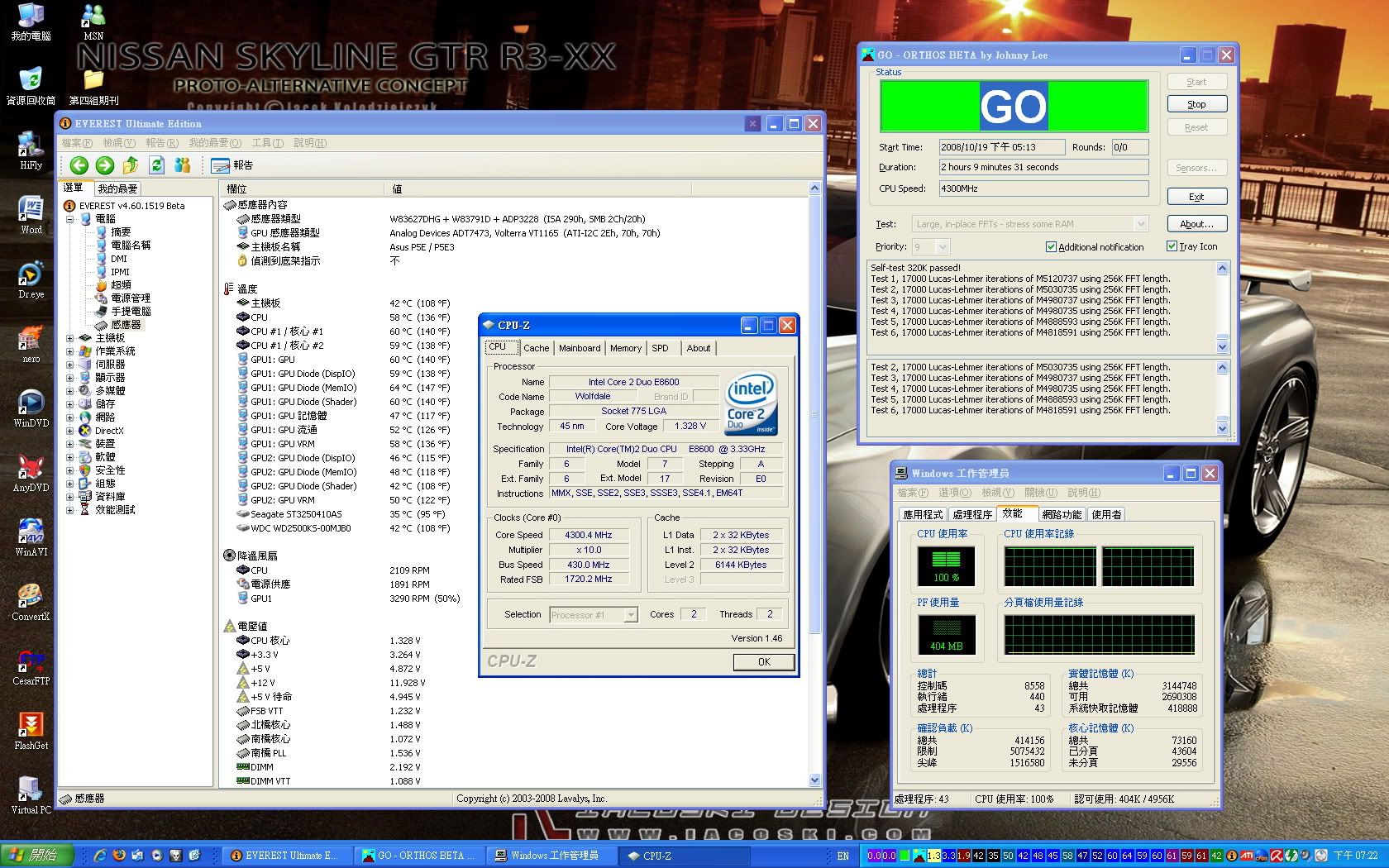
Task: Click the green GO status bar in ORTHOS
Action: [1014, 106]
